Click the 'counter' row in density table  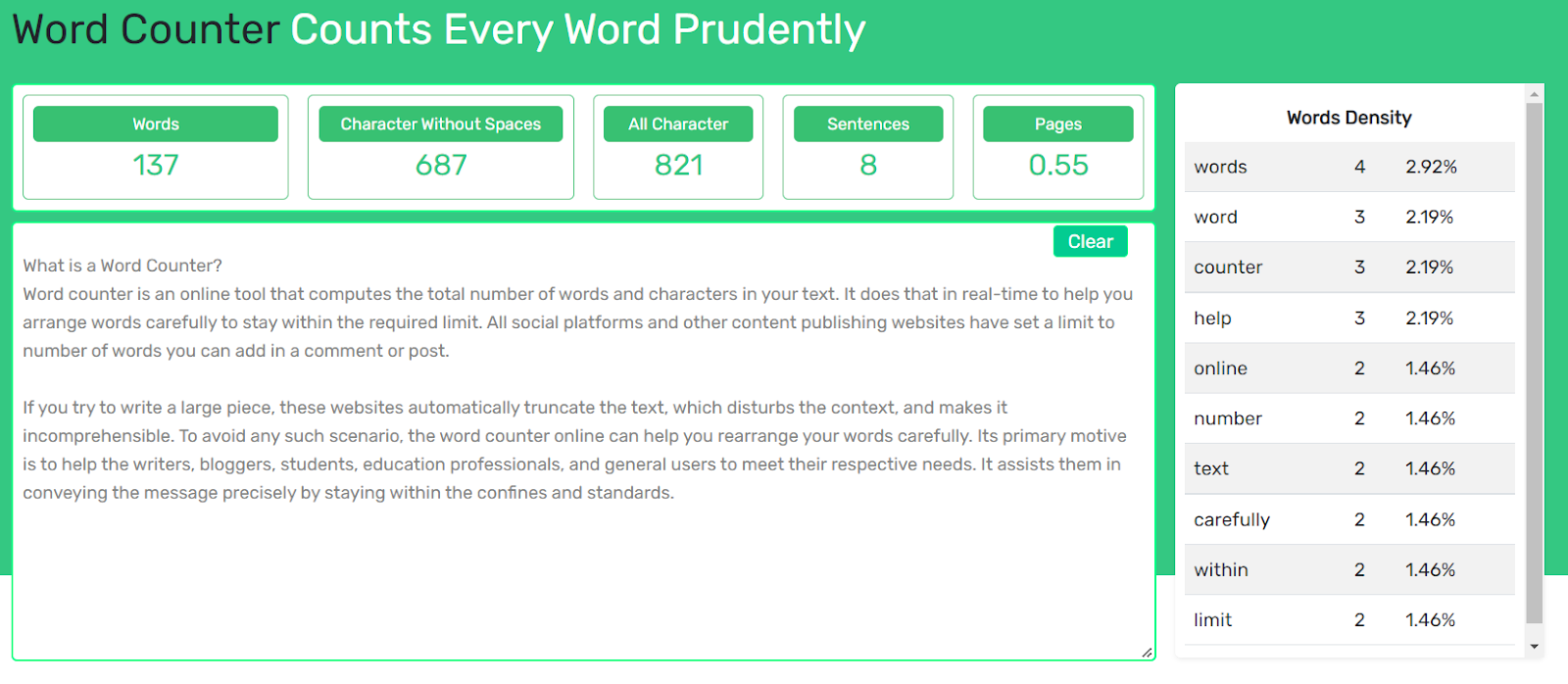[1349, 268]
